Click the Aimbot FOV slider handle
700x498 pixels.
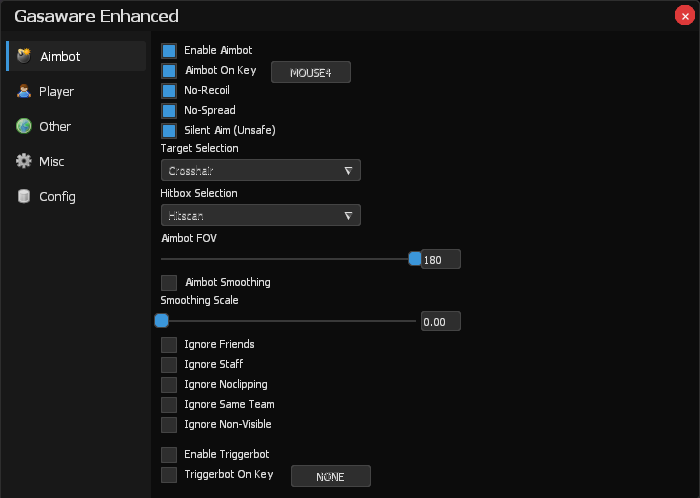click(415, 259)
